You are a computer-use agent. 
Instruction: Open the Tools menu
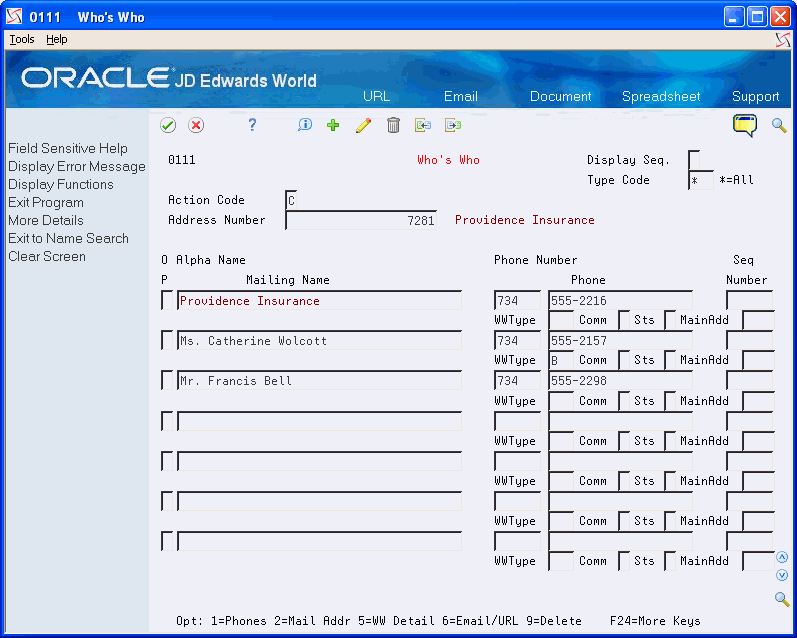pyautogui.click(x=22, y=39)
